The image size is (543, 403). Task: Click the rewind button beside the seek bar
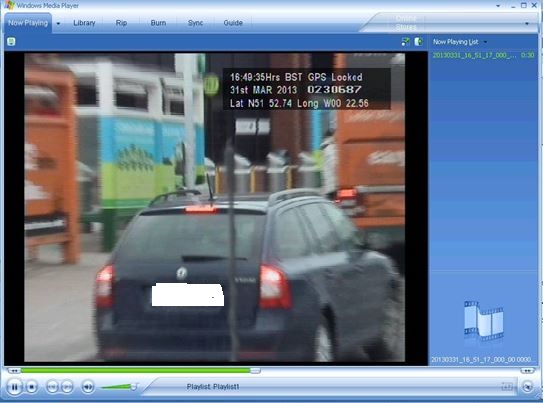(x=14, y=371)
